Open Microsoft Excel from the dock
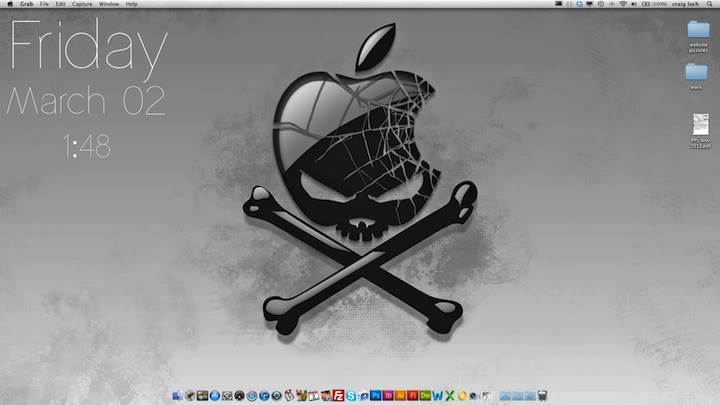Viewport: 720px width, 405px height. tap(450, 395)
